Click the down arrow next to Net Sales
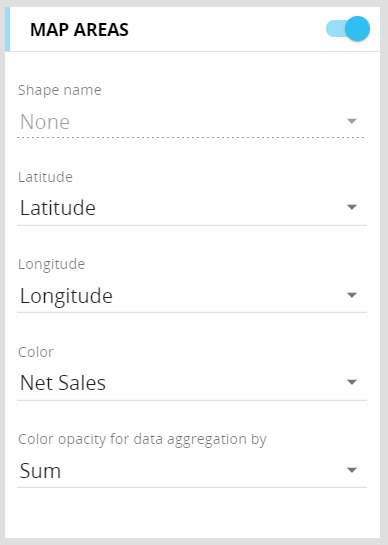This screenshot has width=388, height=545. click(x=352, y=382)
